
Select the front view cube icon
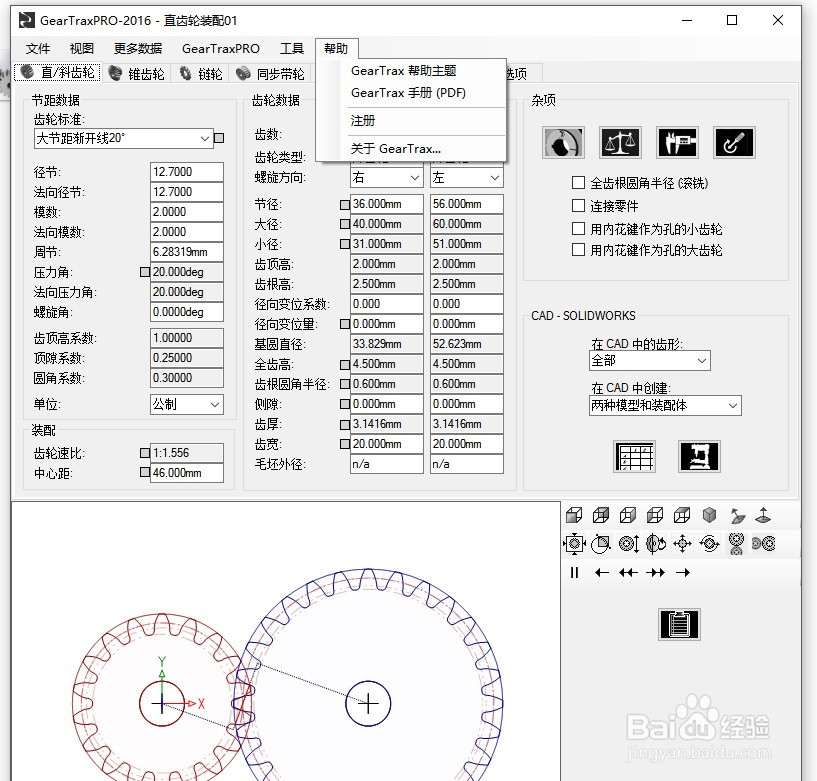[574, 515]
